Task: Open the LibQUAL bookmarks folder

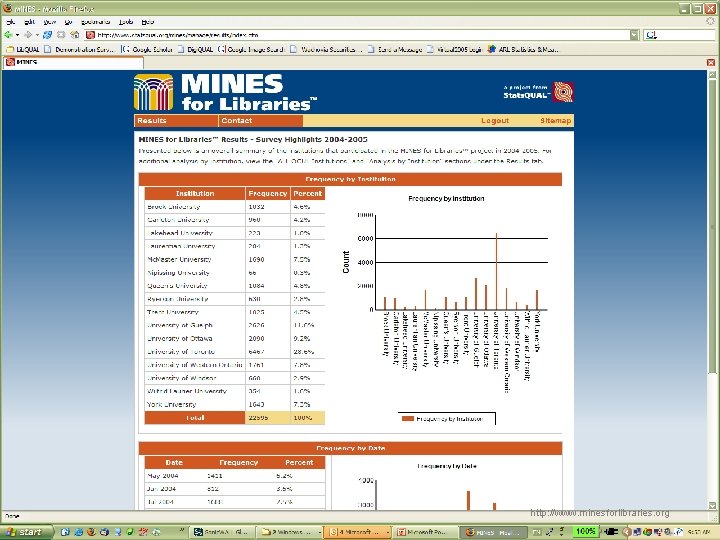Action: (x=22, y=49)
